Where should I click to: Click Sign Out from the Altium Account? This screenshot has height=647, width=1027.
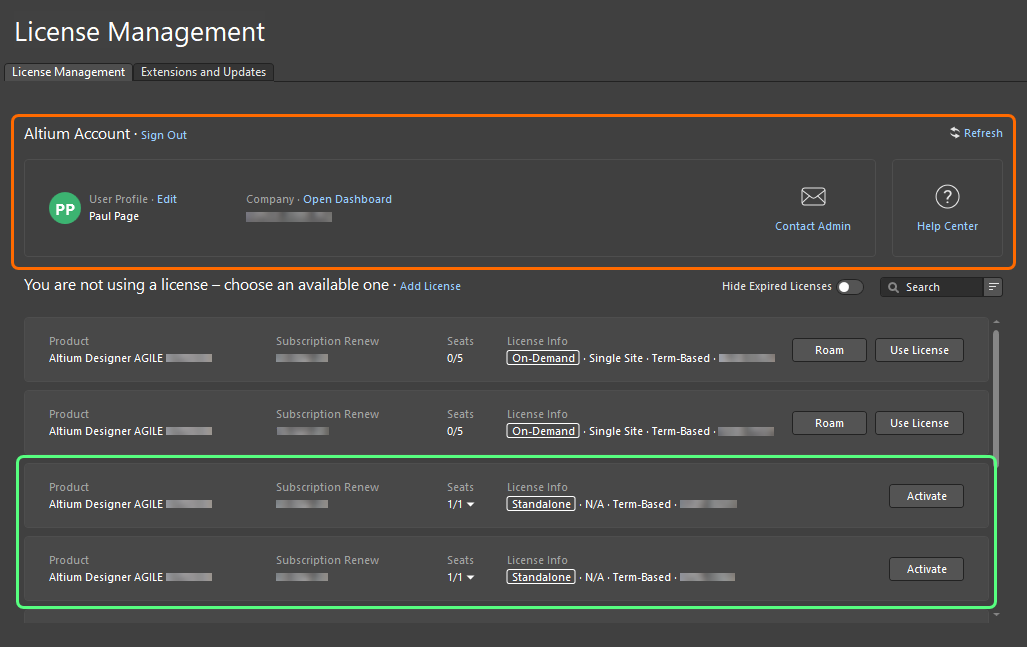(x=163, y=134)
